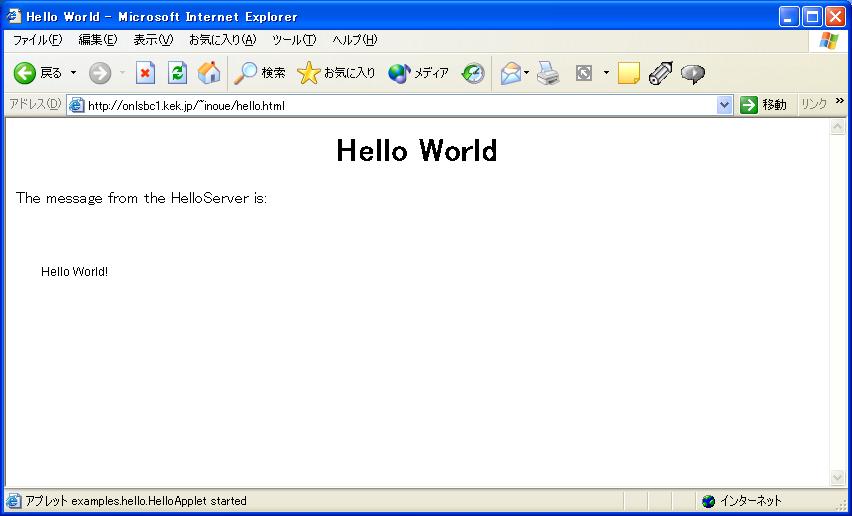Click the Print printer icon
The width and height of the screenshot is (852, 516).
[548, 73]
